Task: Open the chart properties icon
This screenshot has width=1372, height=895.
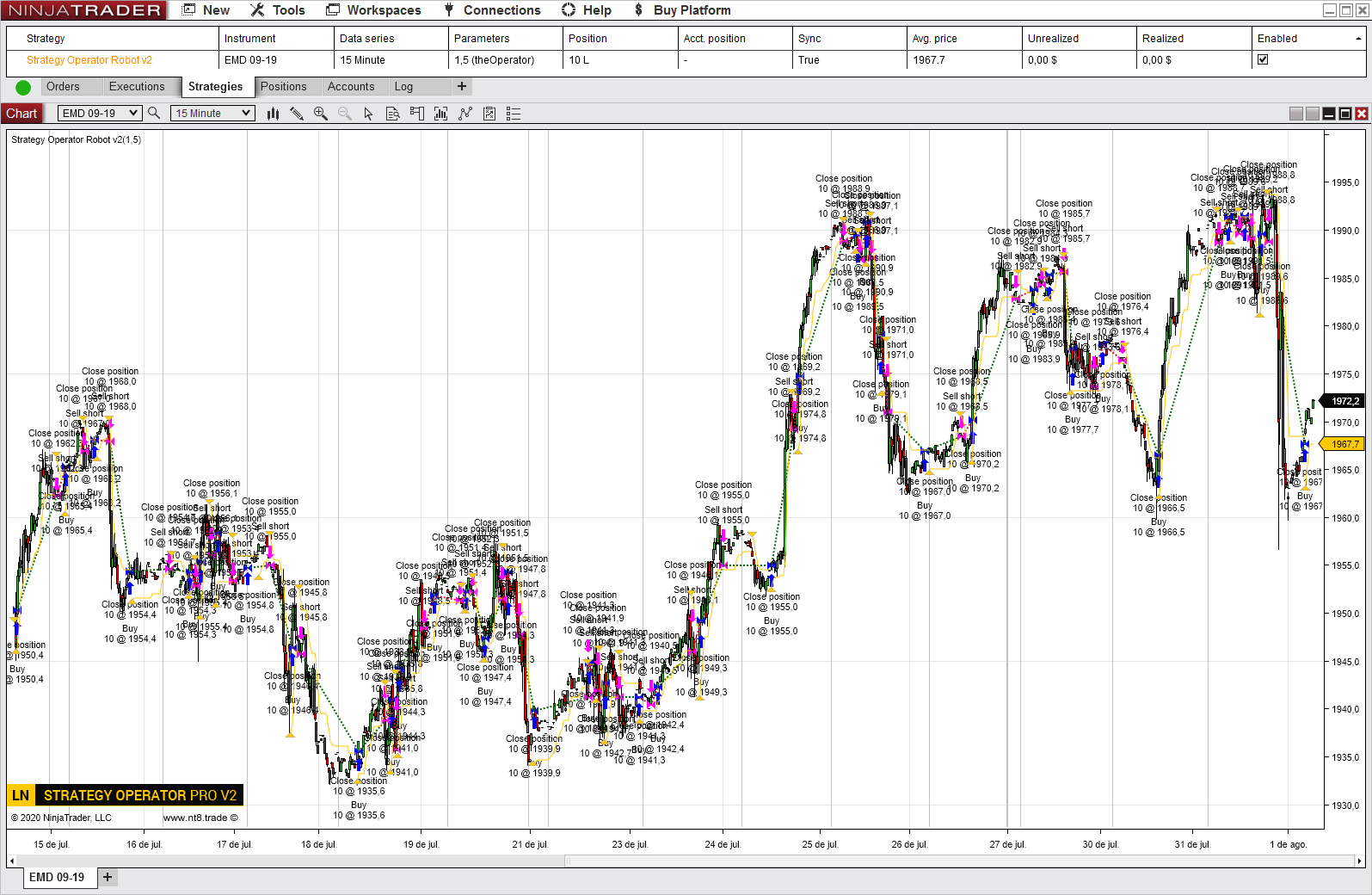Action: pyautogui.click(x=489, y=114)
